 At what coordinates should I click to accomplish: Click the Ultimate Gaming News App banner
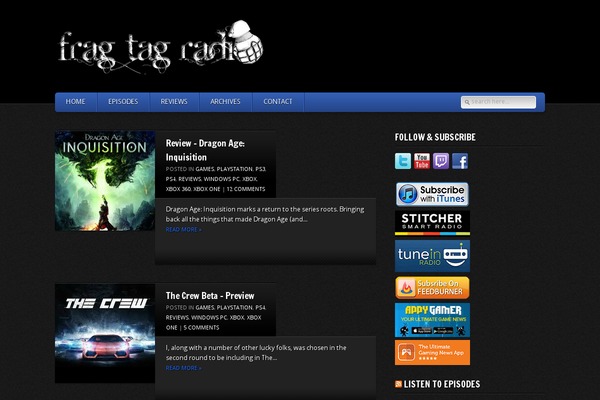pos(432,353)
